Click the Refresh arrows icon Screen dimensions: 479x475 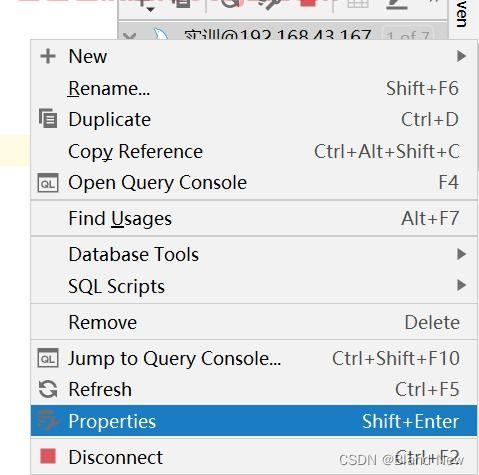48,389
